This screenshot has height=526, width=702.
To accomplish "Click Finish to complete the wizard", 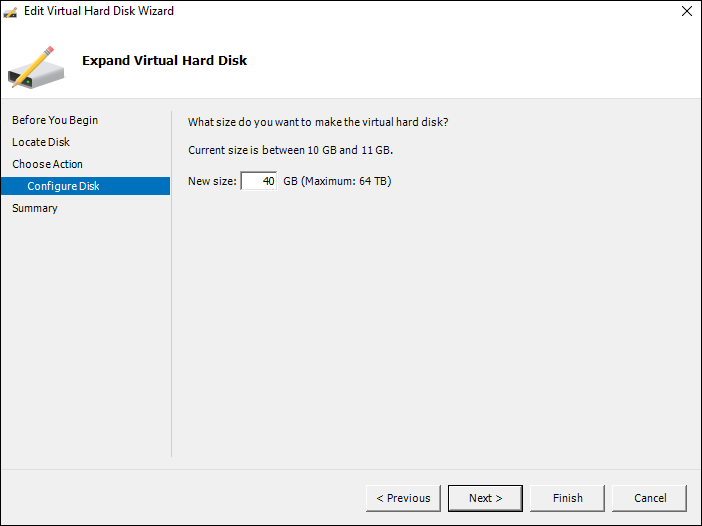I will (567, 498).
